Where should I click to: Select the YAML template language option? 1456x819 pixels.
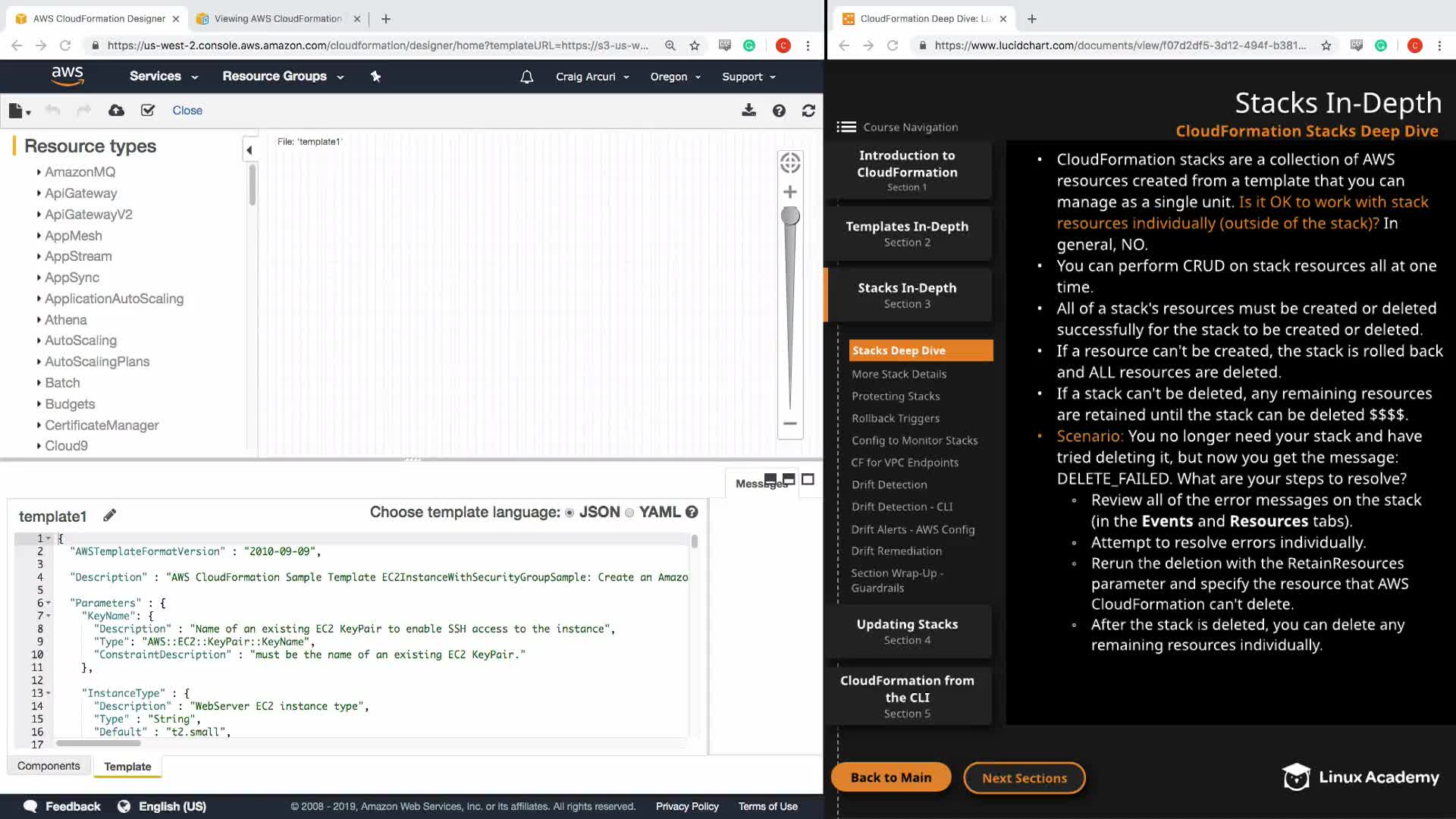coord(629,513)
